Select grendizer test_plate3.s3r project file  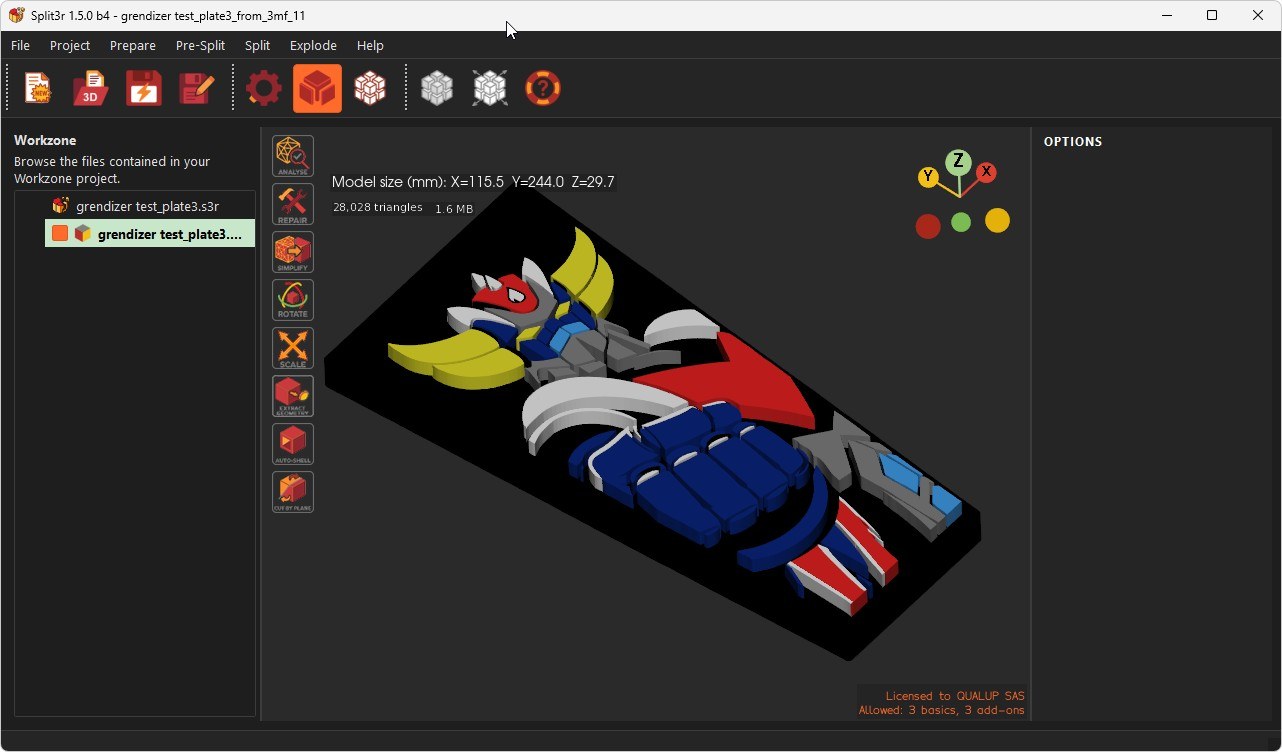pyautogui.click(x=150, y=206)
